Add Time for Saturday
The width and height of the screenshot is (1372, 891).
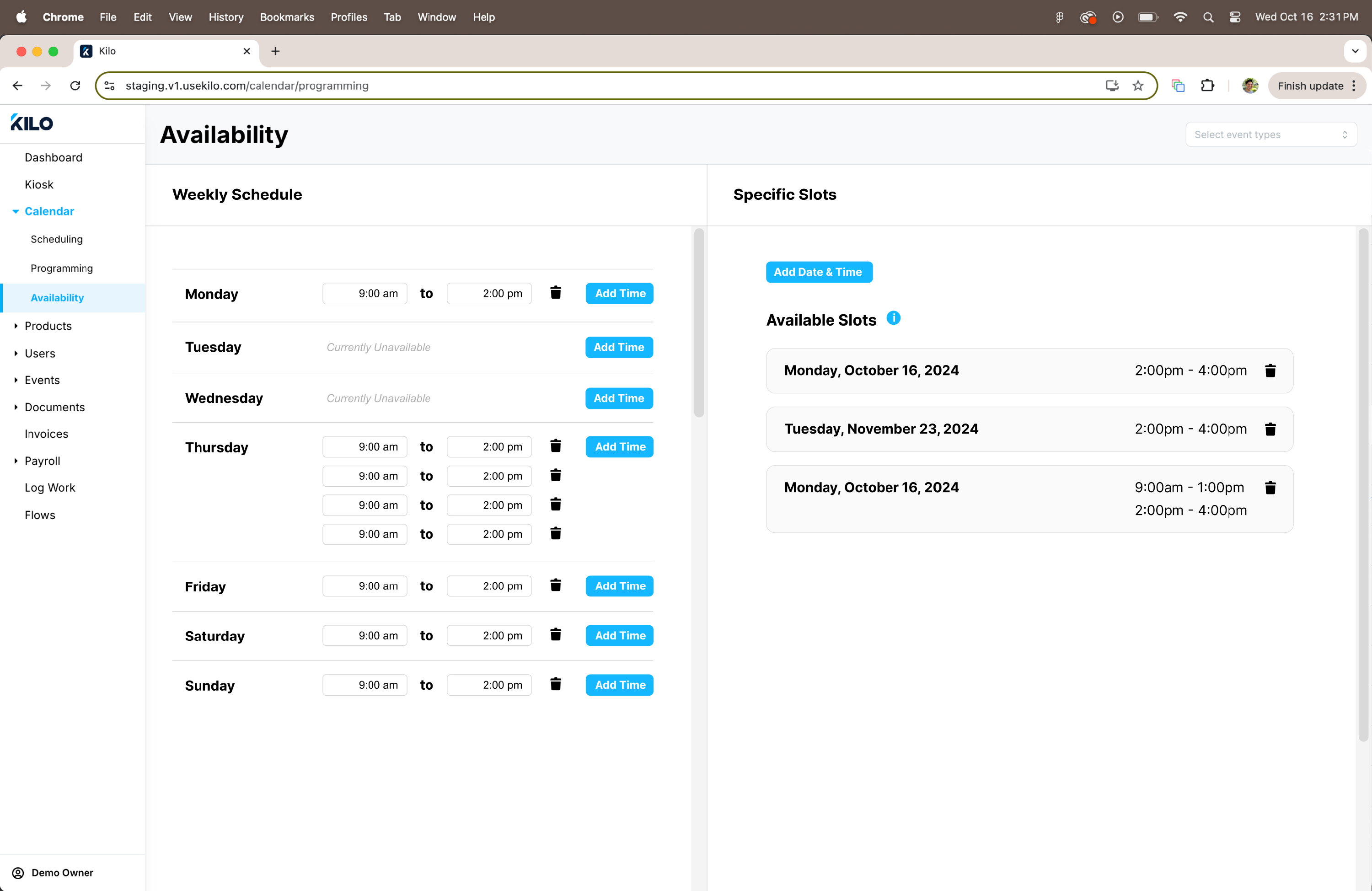tap(620, 635)
